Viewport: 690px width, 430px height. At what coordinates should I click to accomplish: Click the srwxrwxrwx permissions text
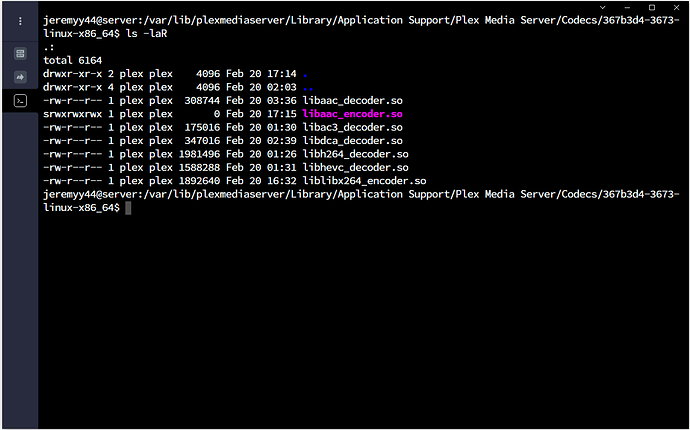tap(73, 114)
